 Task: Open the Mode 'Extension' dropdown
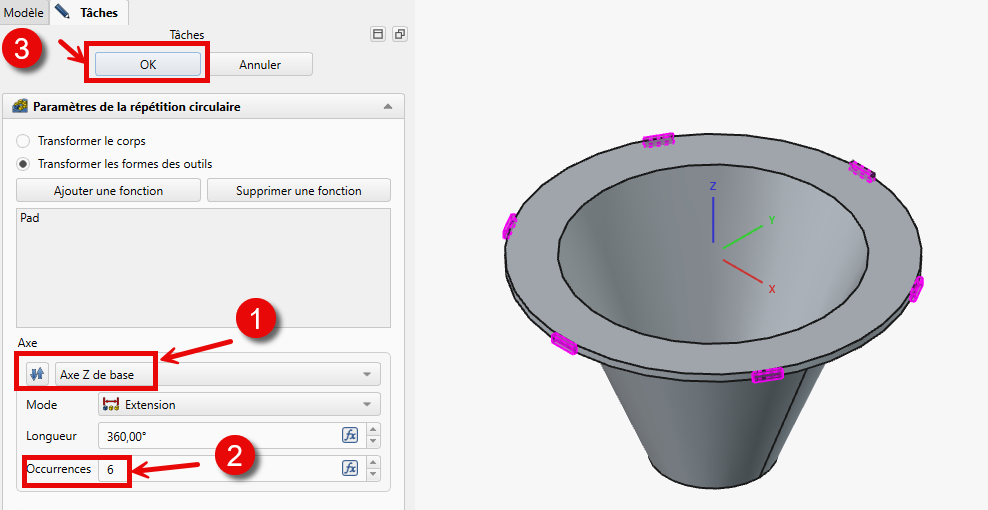(x=239, y=405)
